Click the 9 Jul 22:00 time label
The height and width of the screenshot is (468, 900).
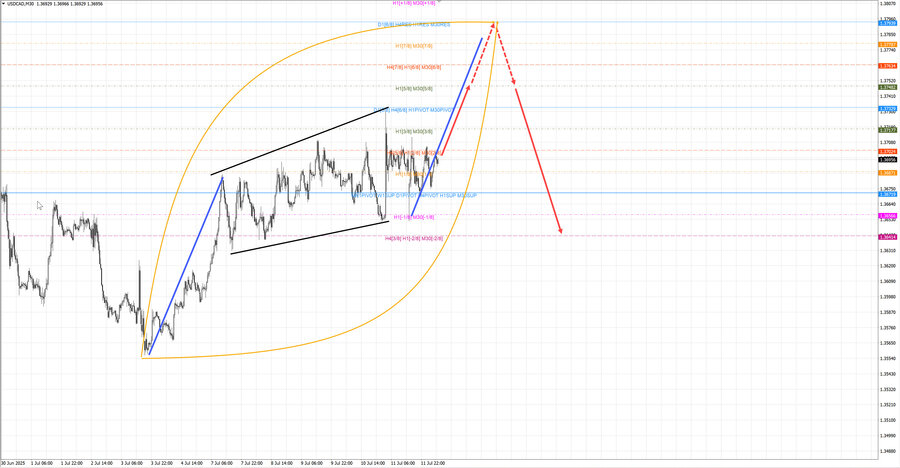[342, 463]
